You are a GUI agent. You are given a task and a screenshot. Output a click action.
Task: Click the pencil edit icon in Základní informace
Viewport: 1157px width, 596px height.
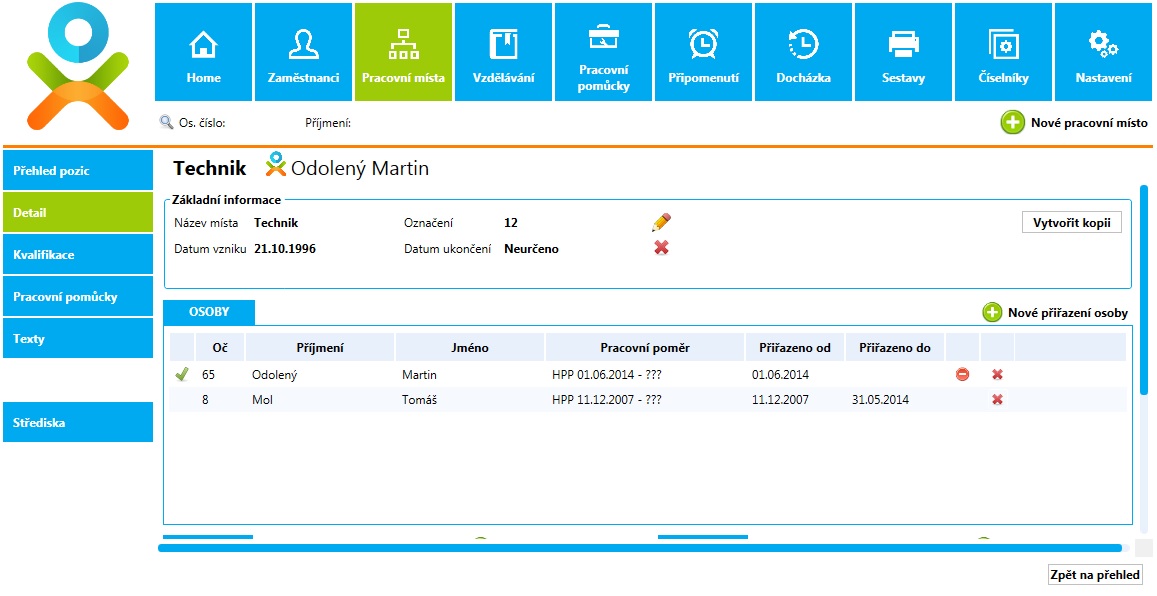point(661,222)
